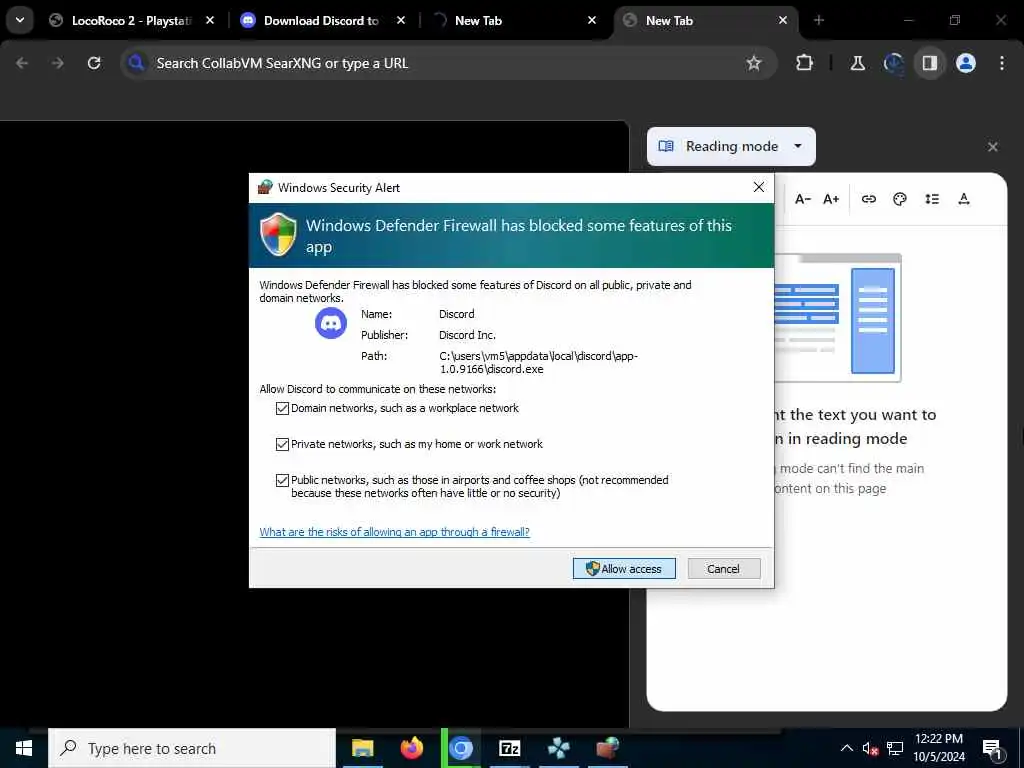Reload the current page
The width and height of the screenshot is (1024, 768).
click(94, 63)
